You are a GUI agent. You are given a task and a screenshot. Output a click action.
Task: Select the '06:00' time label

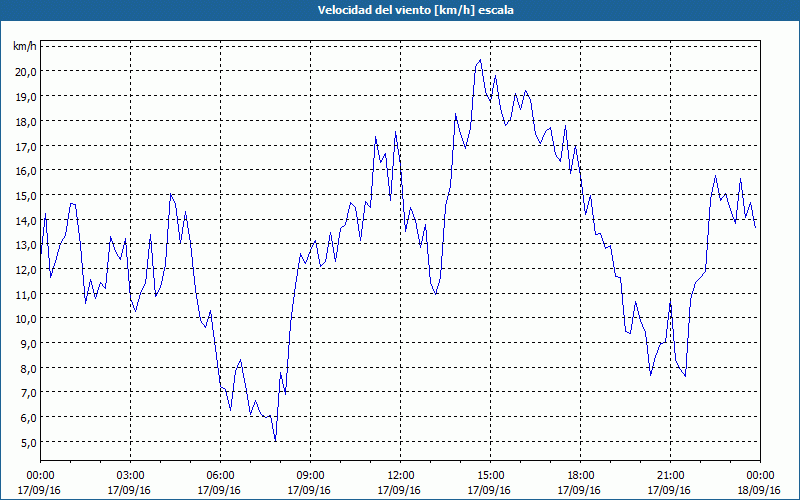click(220, 476)
